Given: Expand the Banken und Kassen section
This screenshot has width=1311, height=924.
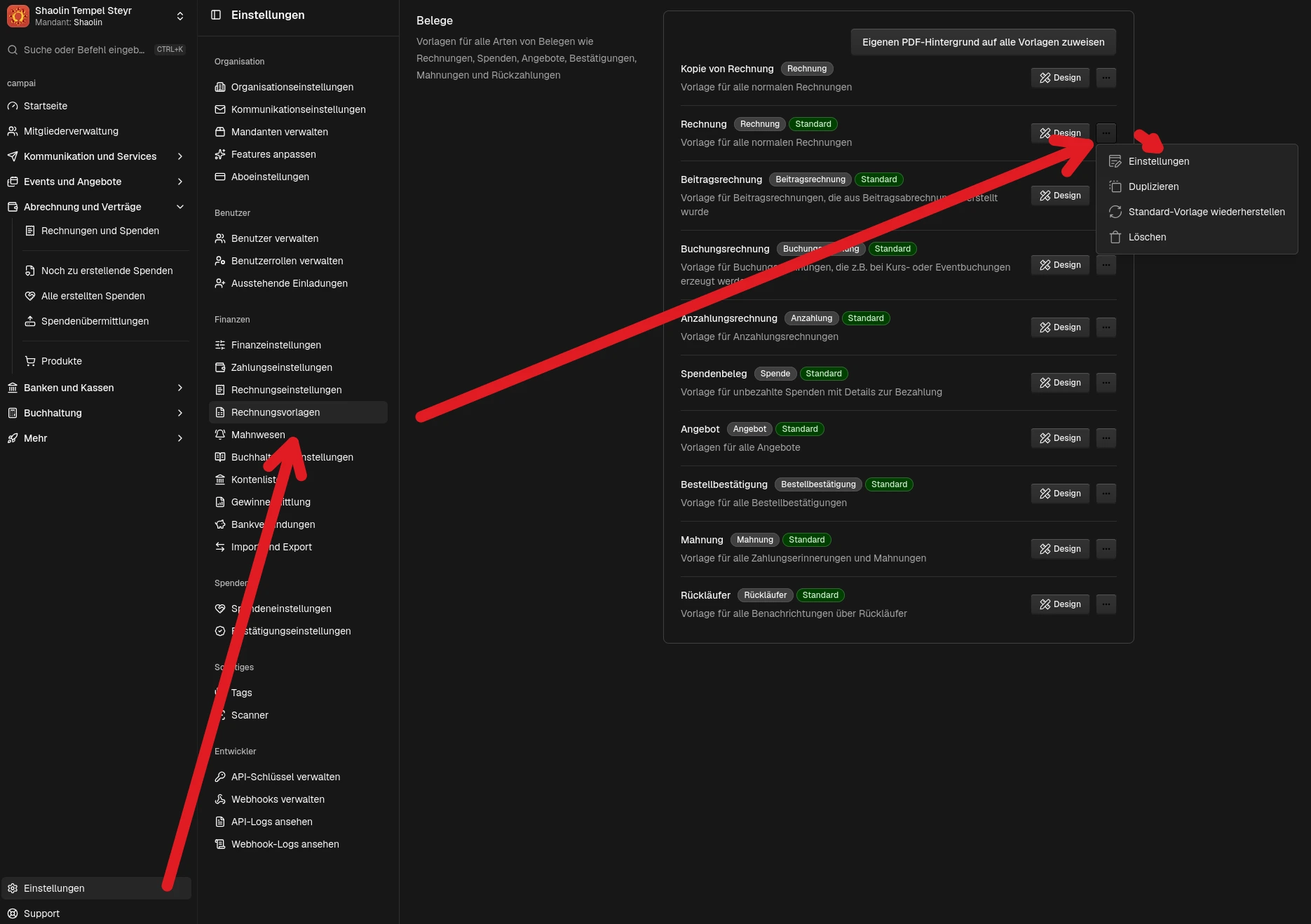Looking at the screenshot, I should [x=180, y=388].
